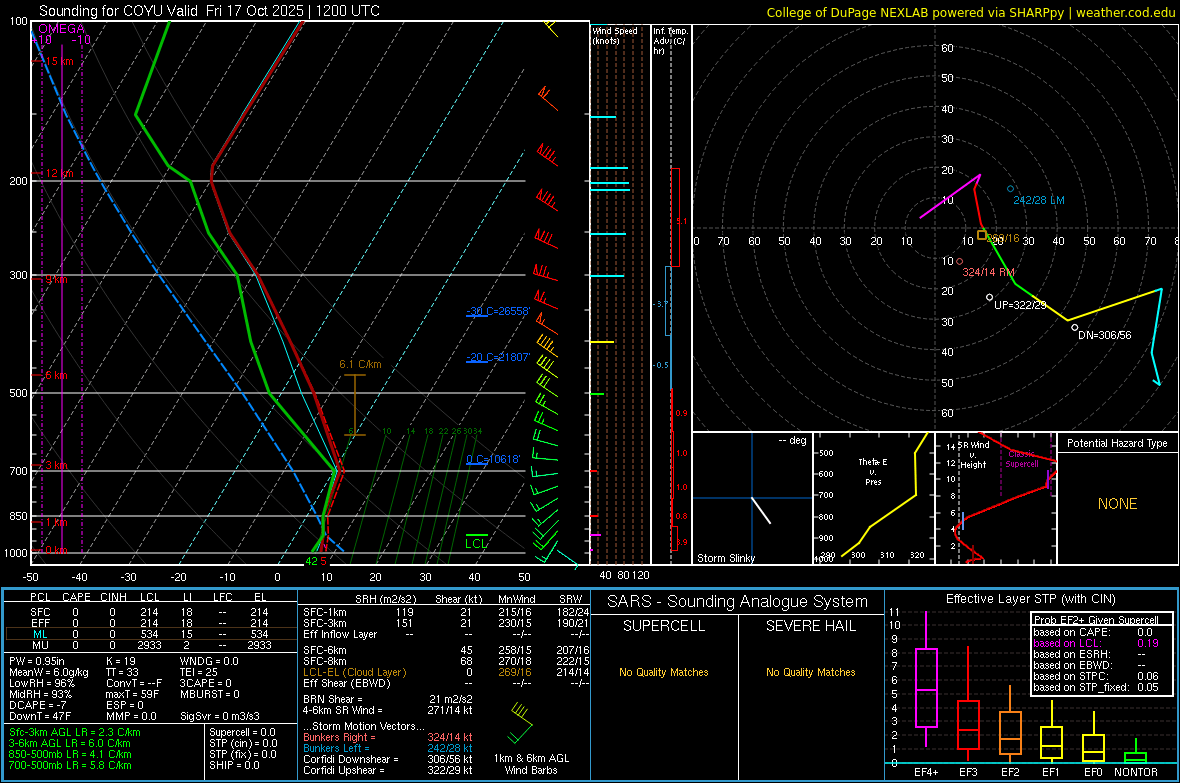Click the 'OMEGA' label on the Skew-T
The image size is (1180, 783).
(61, 29)
